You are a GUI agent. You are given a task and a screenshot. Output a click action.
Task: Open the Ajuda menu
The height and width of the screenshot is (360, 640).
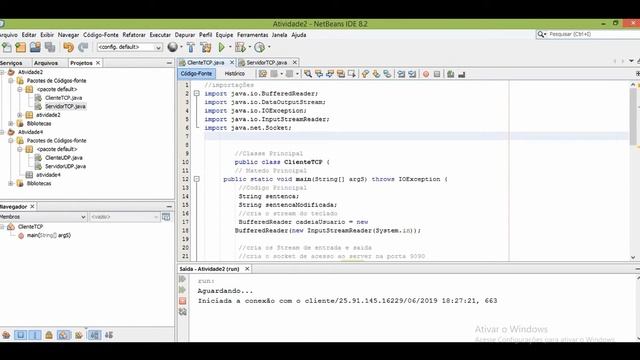click(x=299, y=35)
